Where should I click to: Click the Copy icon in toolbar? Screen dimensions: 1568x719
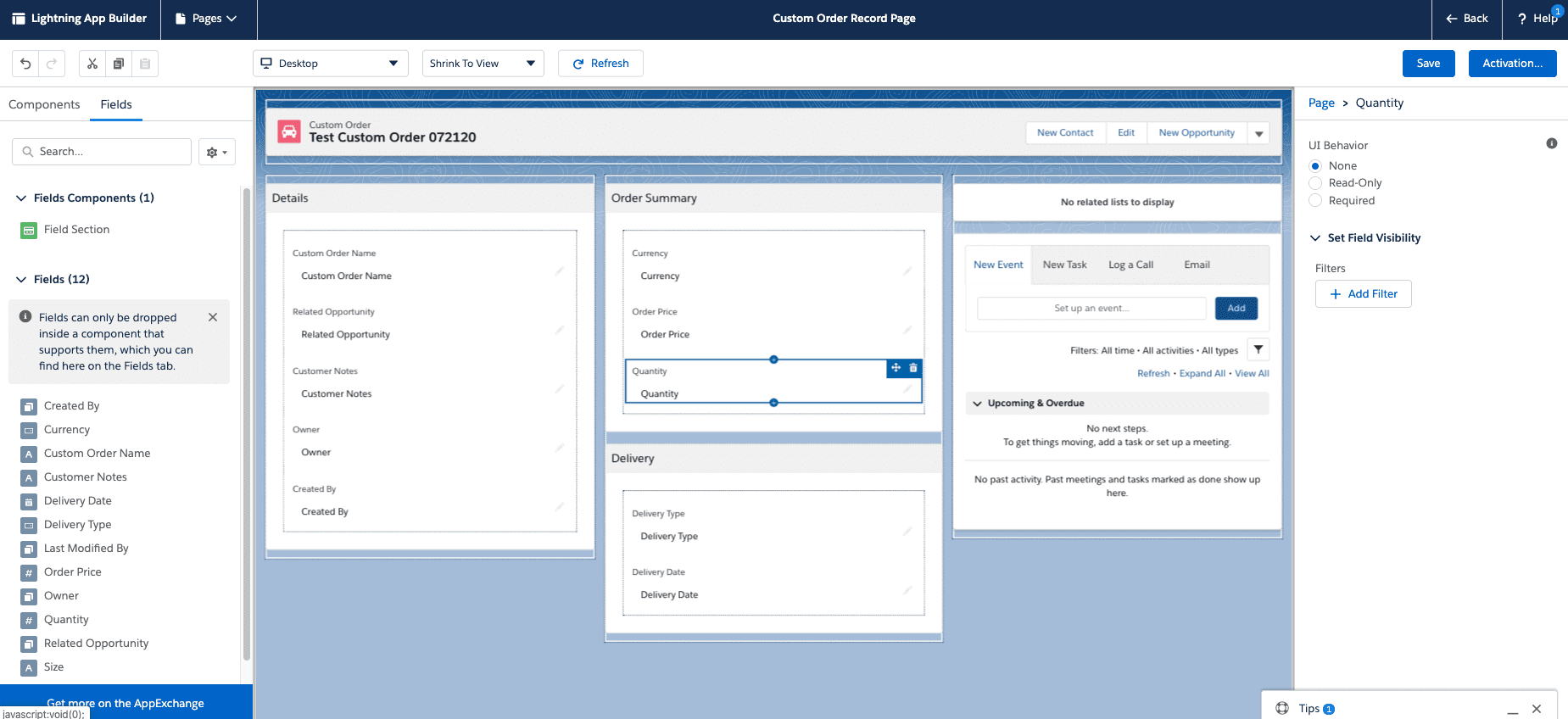click(119, 64)
